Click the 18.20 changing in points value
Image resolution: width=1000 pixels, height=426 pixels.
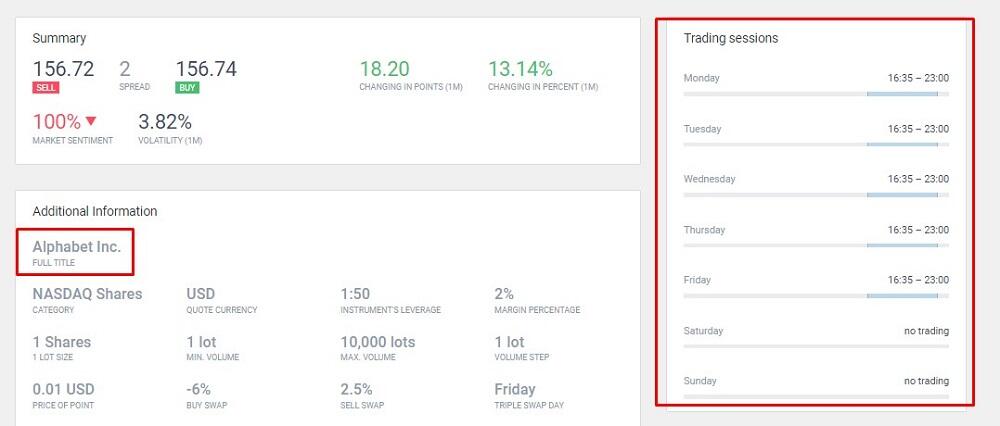tap(384, 69)
